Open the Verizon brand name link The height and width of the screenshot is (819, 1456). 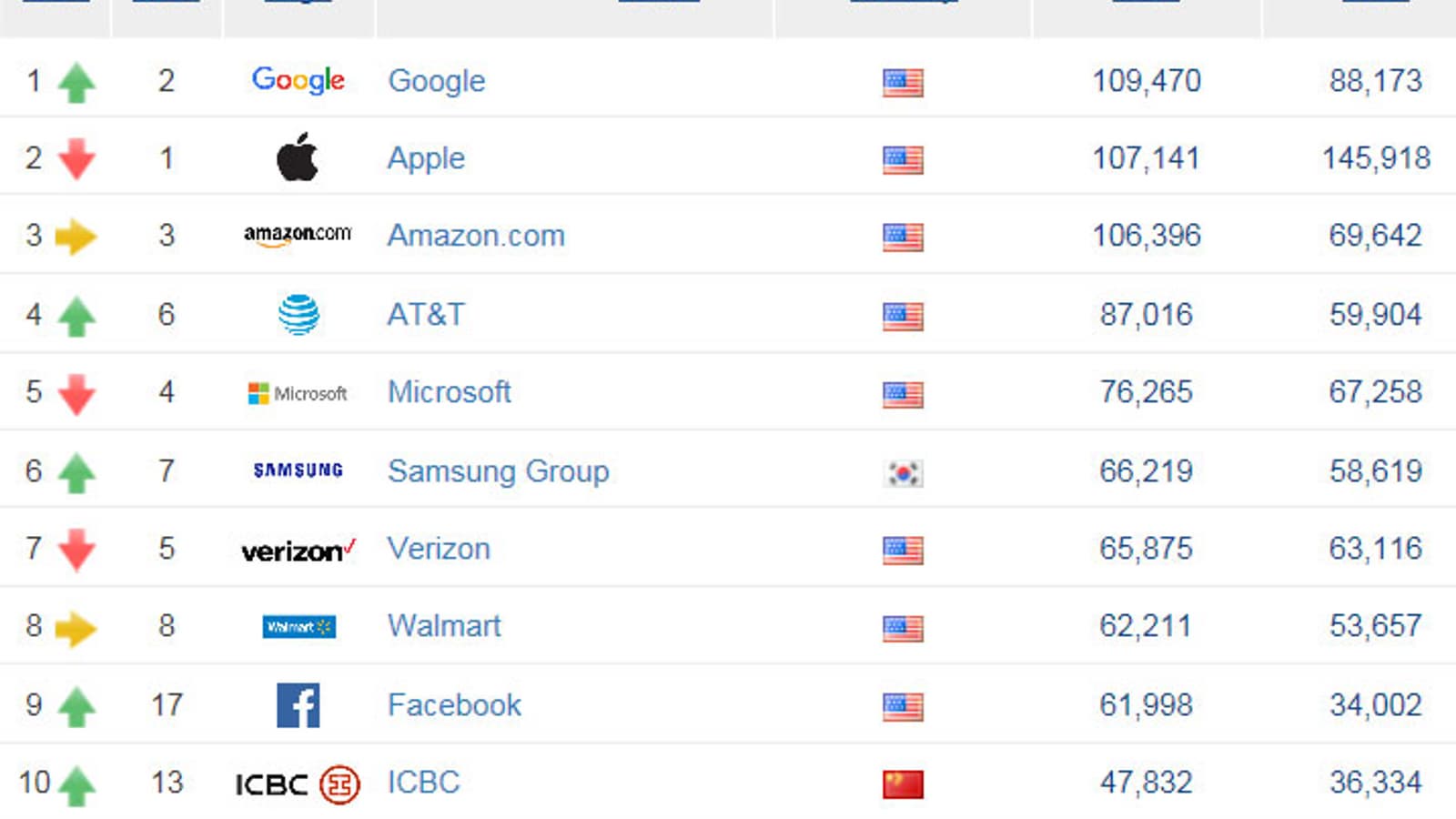(x=439, y=549)
